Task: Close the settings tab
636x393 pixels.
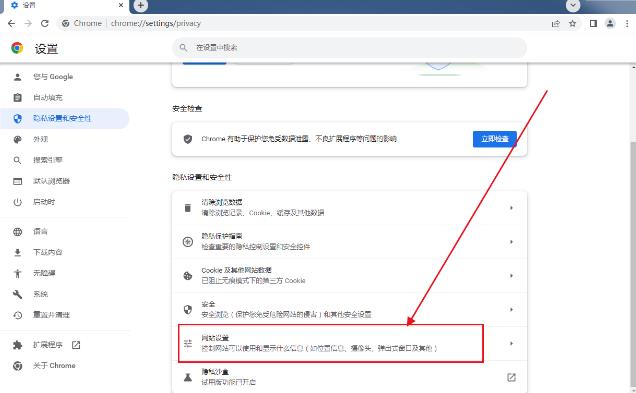Action: point(121,5)
